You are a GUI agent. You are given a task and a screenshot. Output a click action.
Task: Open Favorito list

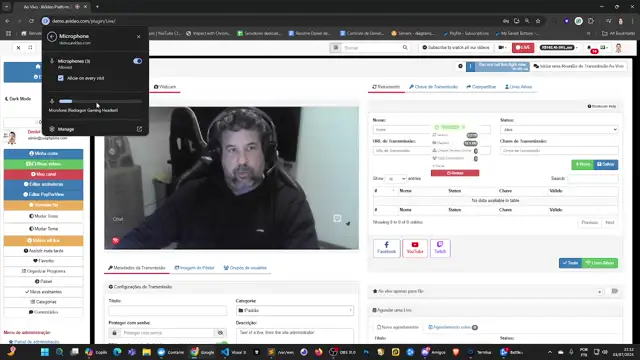43,261
